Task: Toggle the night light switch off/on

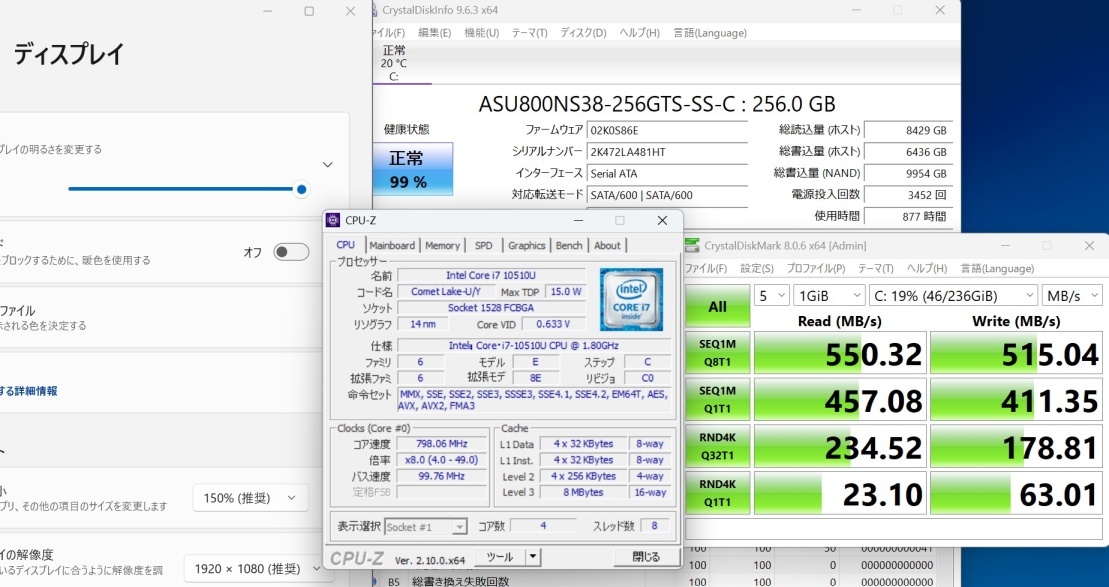Action: coord(291,252)
